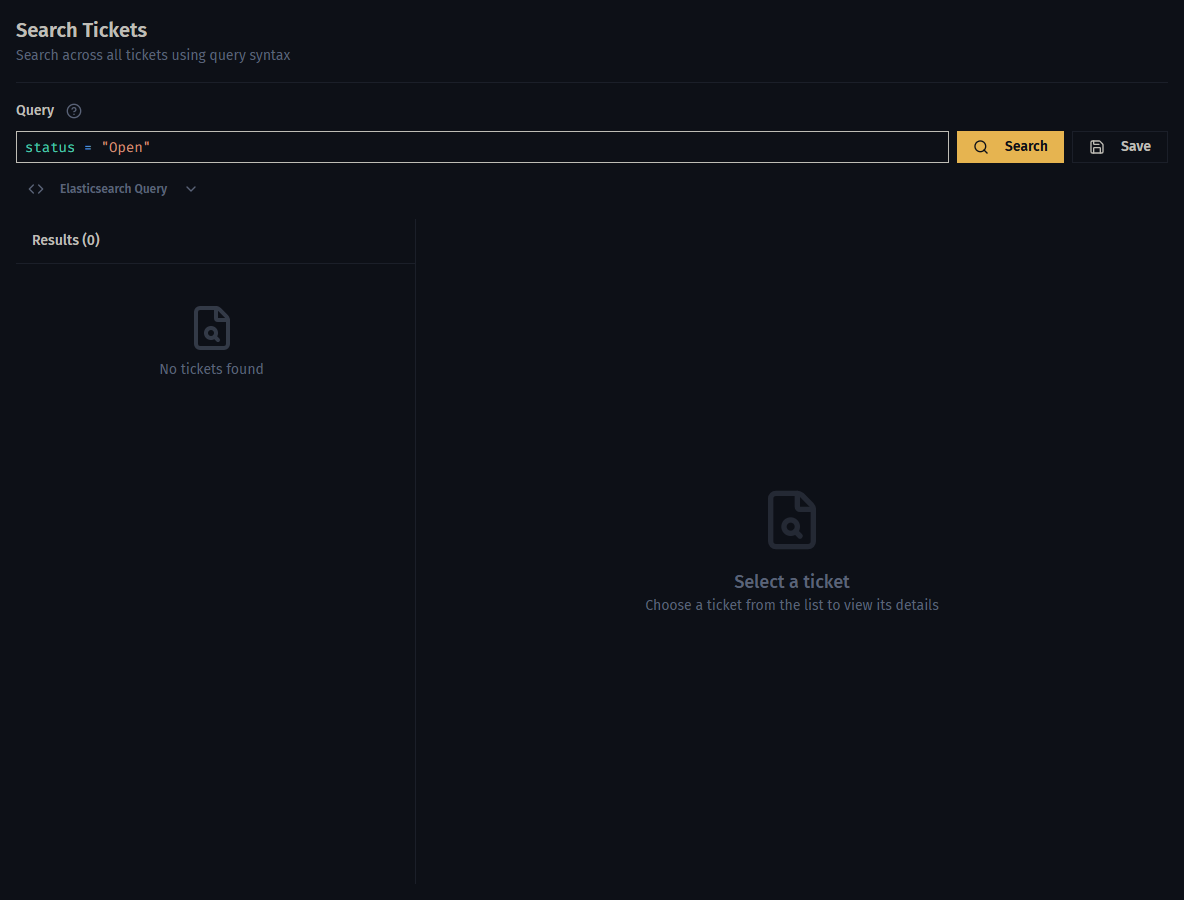Image resolution: width=1184 pixels, height=900 pixels.
Task: Click the "Select a ticket" heading
Action: (x=791, y=582)
